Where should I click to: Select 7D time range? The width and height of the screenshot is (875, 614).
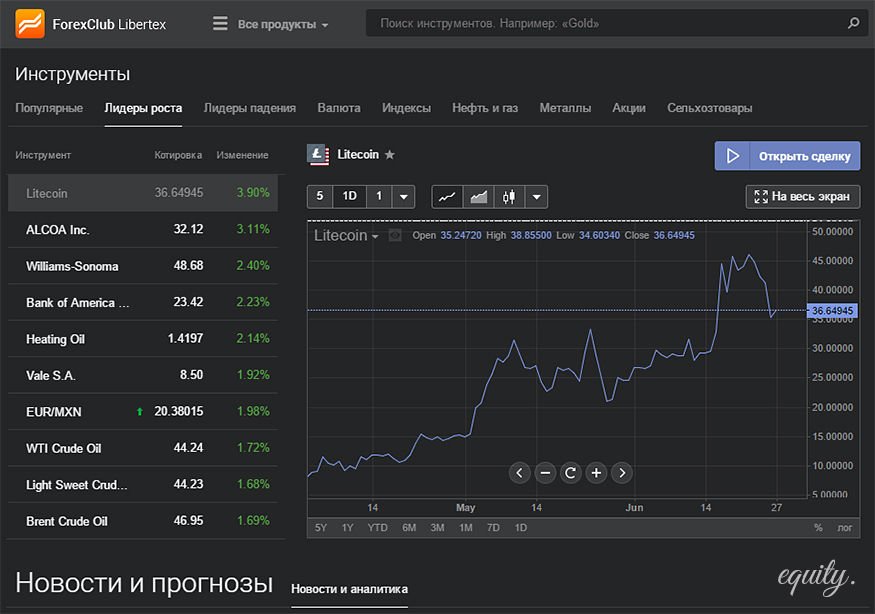point(493,527)
